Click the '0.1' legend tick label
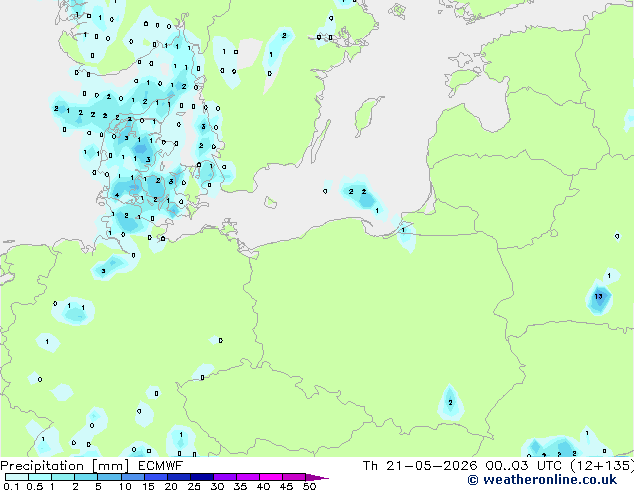This screenshot has width=634, height=490. [x=11, y=486]
